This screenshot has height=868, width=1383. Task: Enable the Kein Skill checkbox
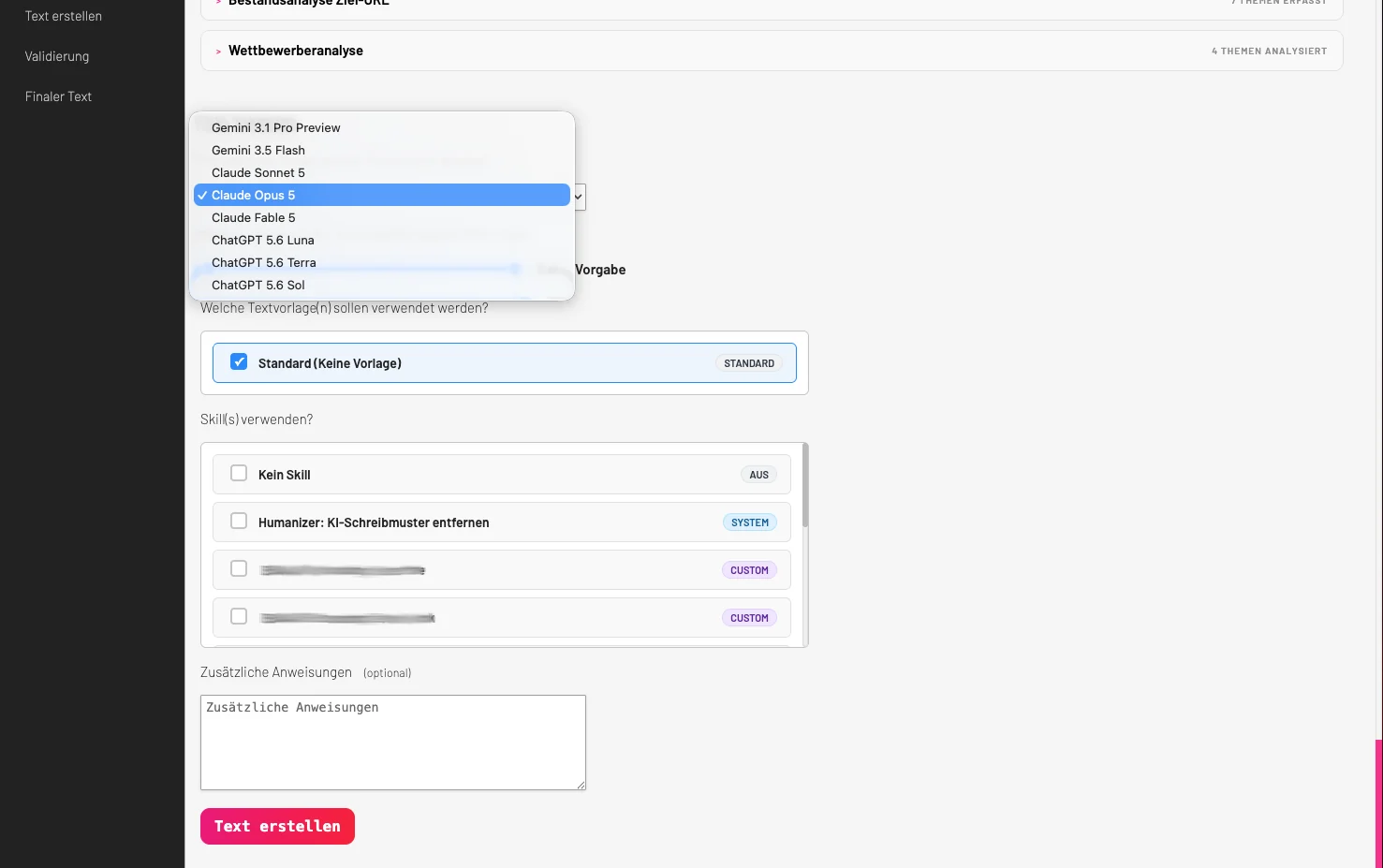coord(239,474)
